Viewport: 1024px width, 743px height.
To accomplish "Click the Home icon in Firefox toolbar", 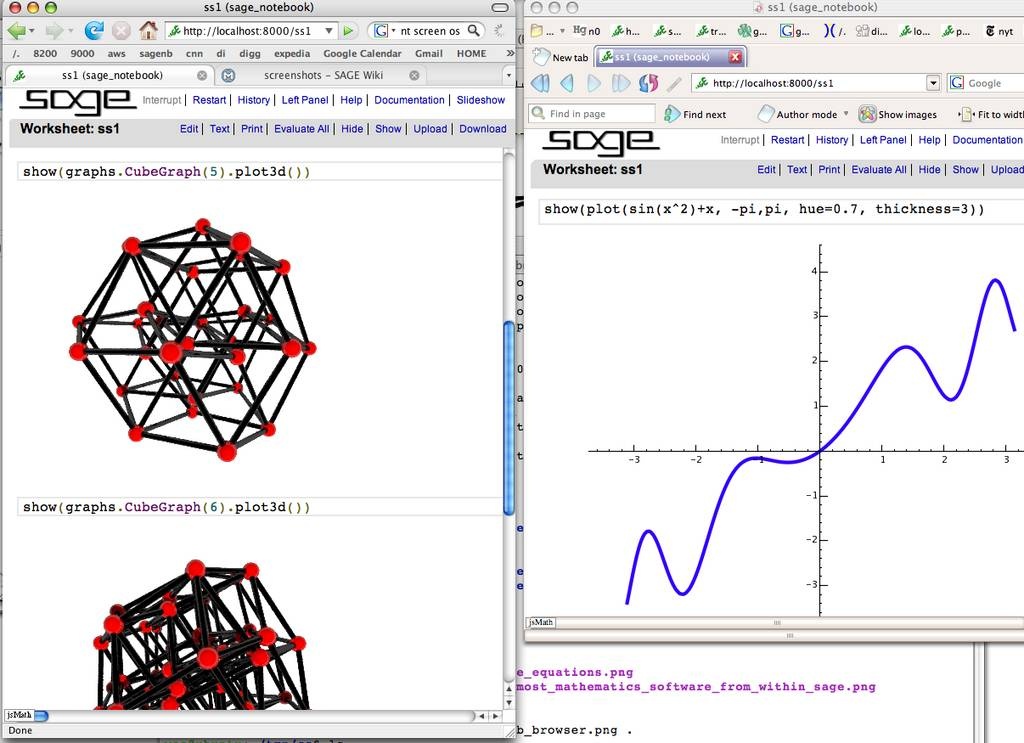I will tap(148, 31).
